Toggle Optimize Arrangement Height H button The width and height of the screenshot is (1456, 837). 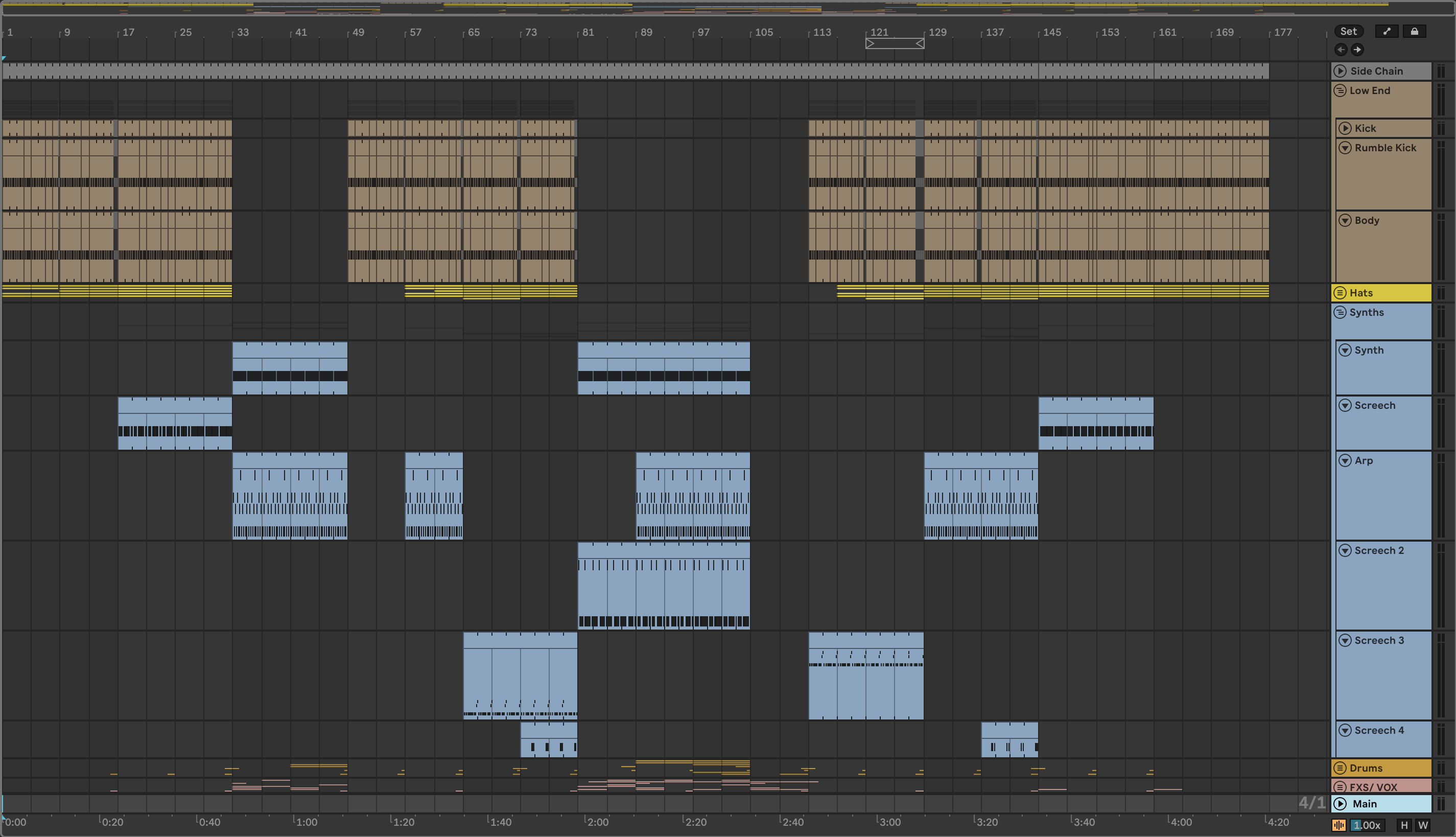1404,825
